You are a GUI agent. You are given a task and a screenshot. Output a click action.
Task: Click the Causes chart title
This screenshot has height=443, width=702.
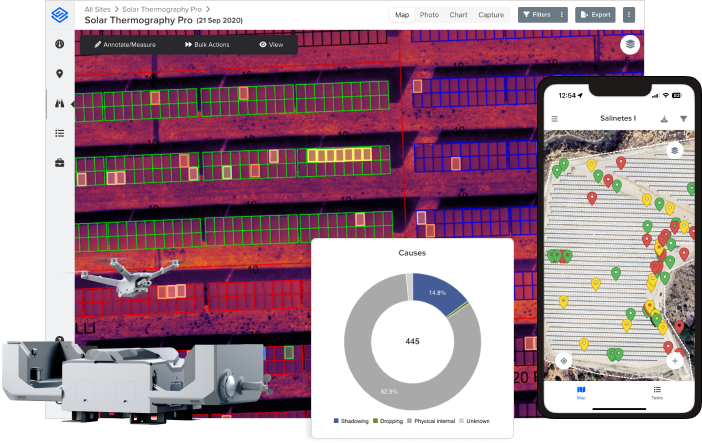click(x=412, y=253)
